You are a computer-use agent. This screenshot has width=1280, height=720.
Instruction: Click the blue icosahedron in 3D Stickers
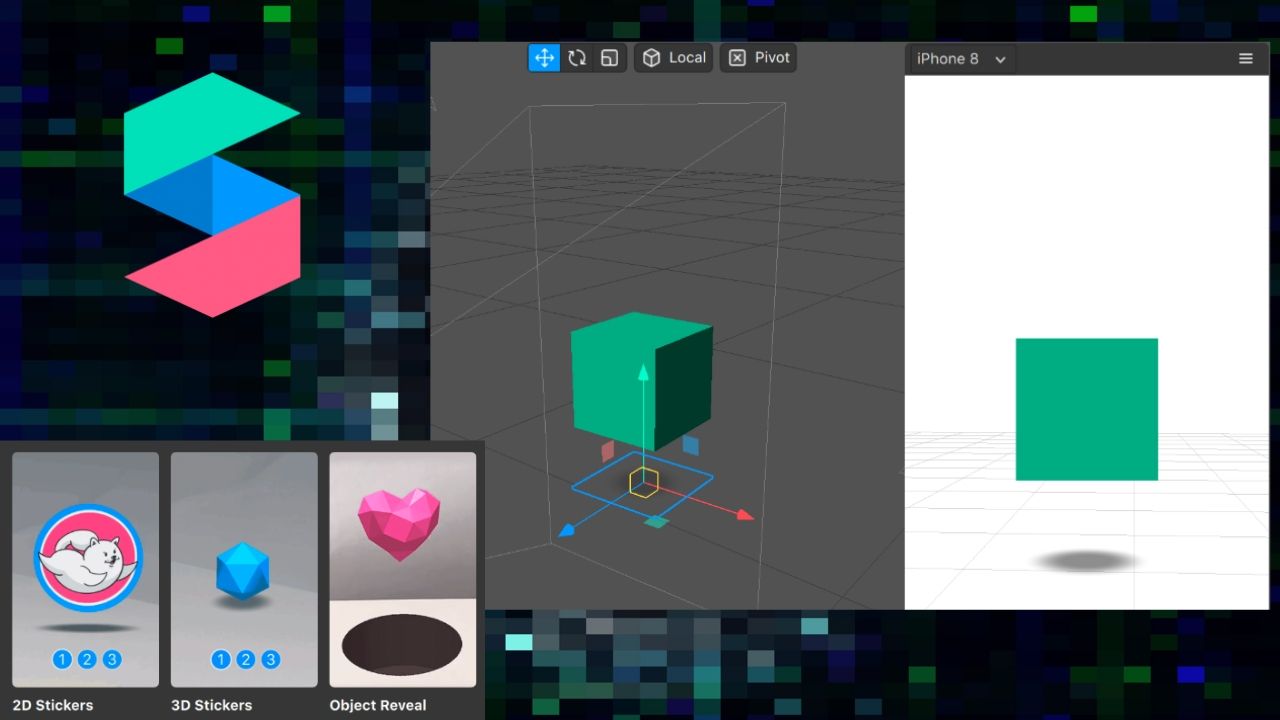click(x=243, y=570)
